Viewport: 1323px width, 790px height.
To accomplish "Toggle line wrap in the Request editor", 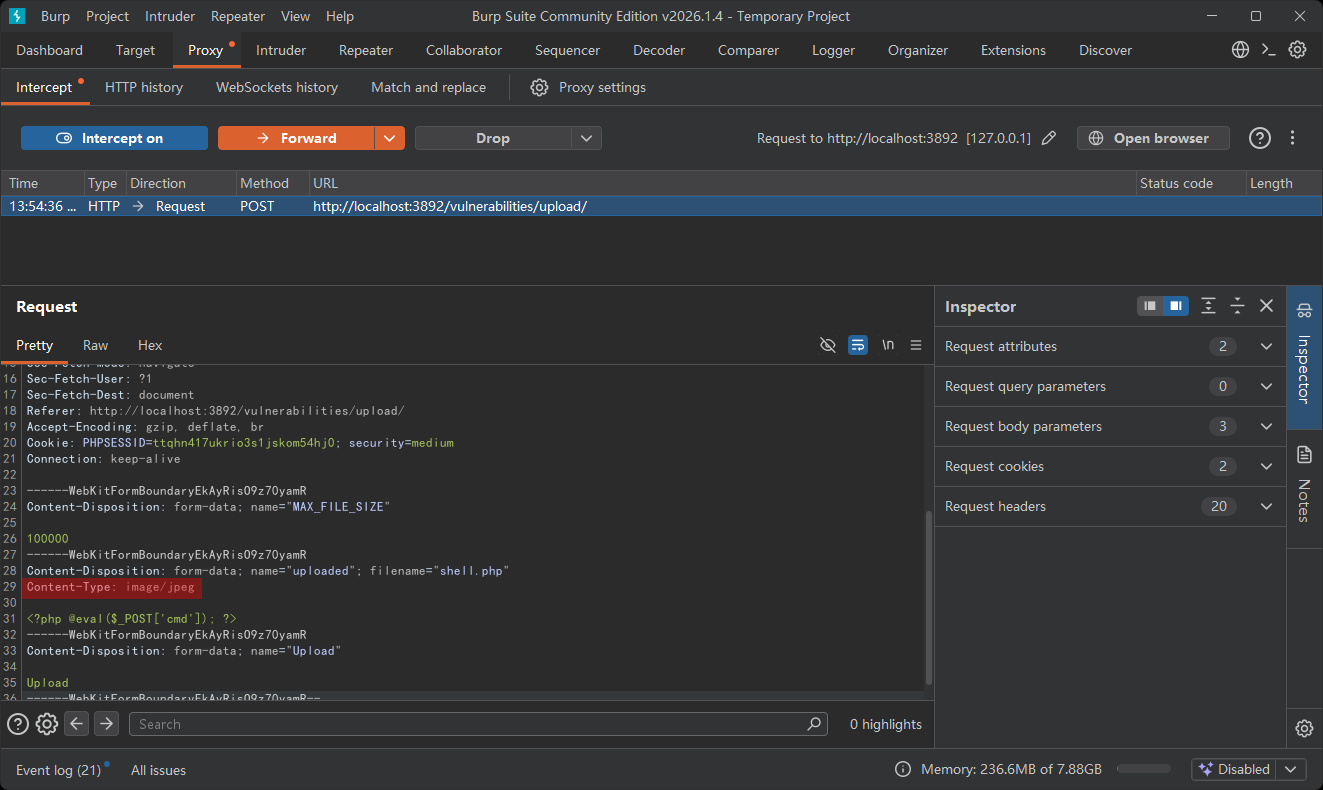I will point(858,345).
